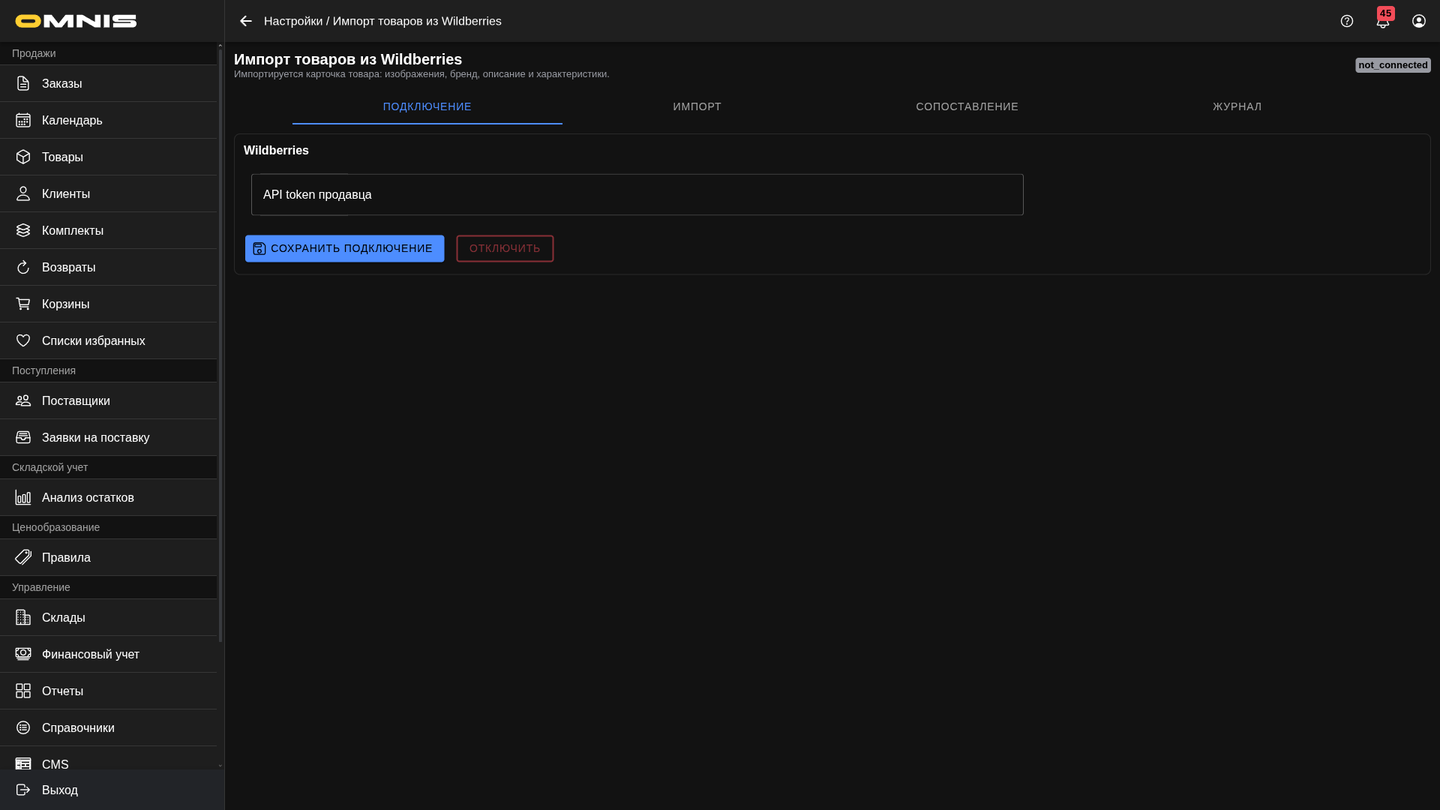Viewport: 1440px width, 810px height.
Task: Click the Календарь calendar icon
Action: 23,120
